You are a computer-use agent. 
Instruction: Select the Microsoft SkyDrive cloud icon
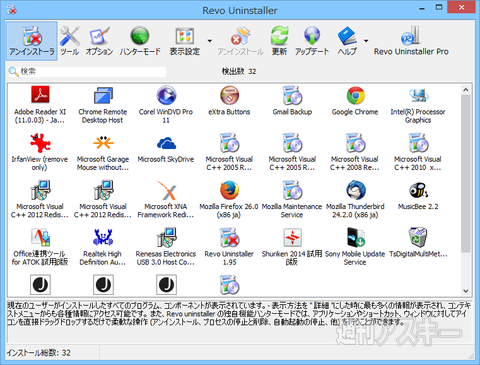pyautogui.click(x=166, y=143)
